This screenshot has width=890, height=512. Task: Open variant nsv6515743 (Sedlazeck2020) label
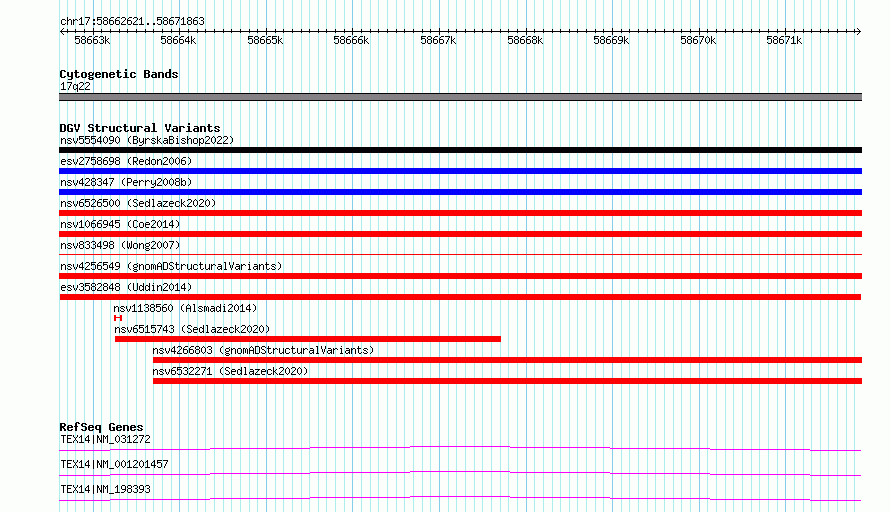click(192, 329)
